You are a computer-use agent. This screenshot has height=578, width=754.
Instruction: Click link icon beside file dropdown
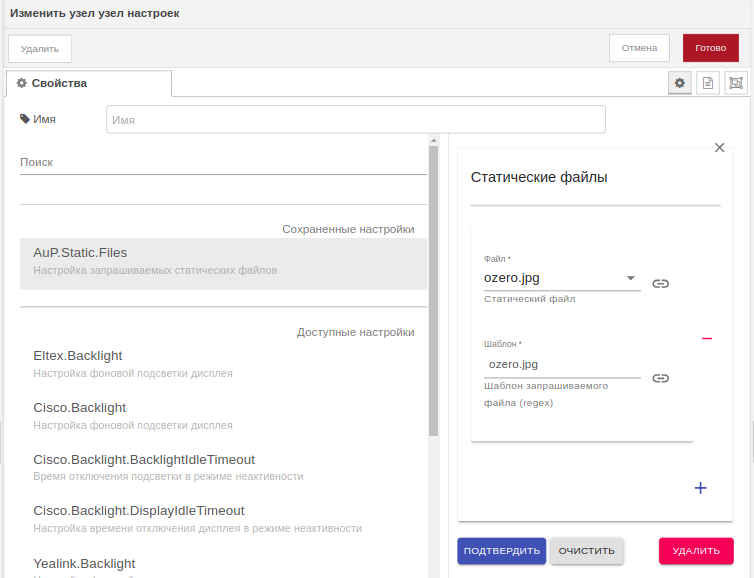[660, 284]
